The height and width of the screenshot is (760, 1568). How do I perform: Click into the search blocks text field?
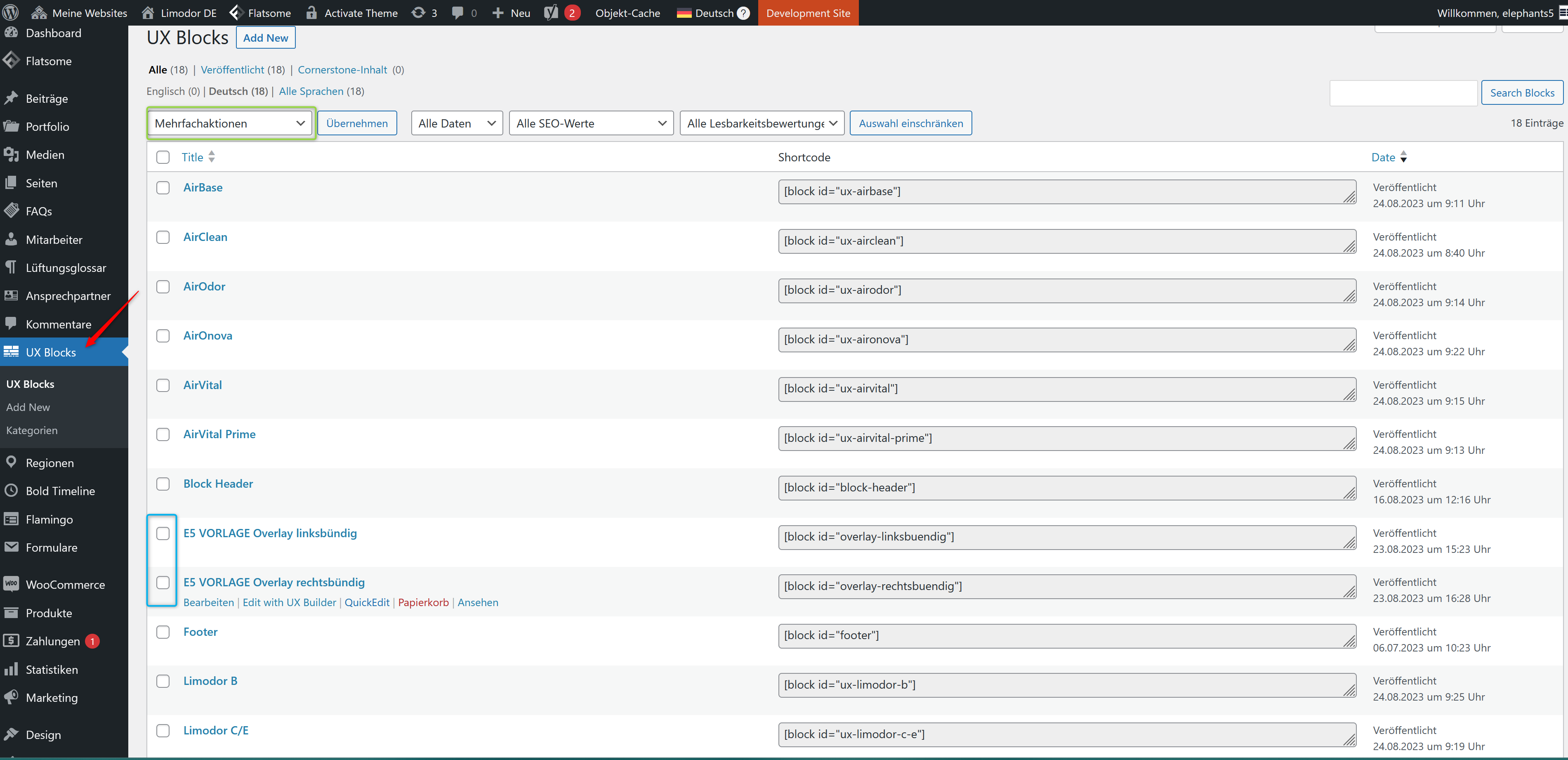pyautogui.click(x=1404, y=92)
